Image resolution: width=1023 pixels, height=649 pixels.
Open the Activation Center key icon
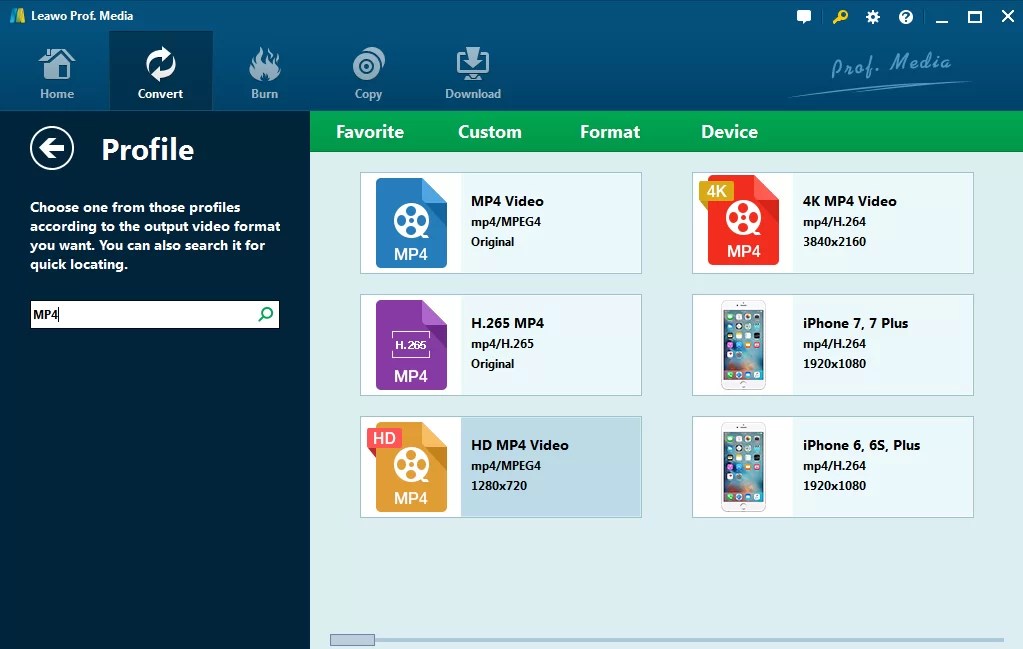click(840, 16)
